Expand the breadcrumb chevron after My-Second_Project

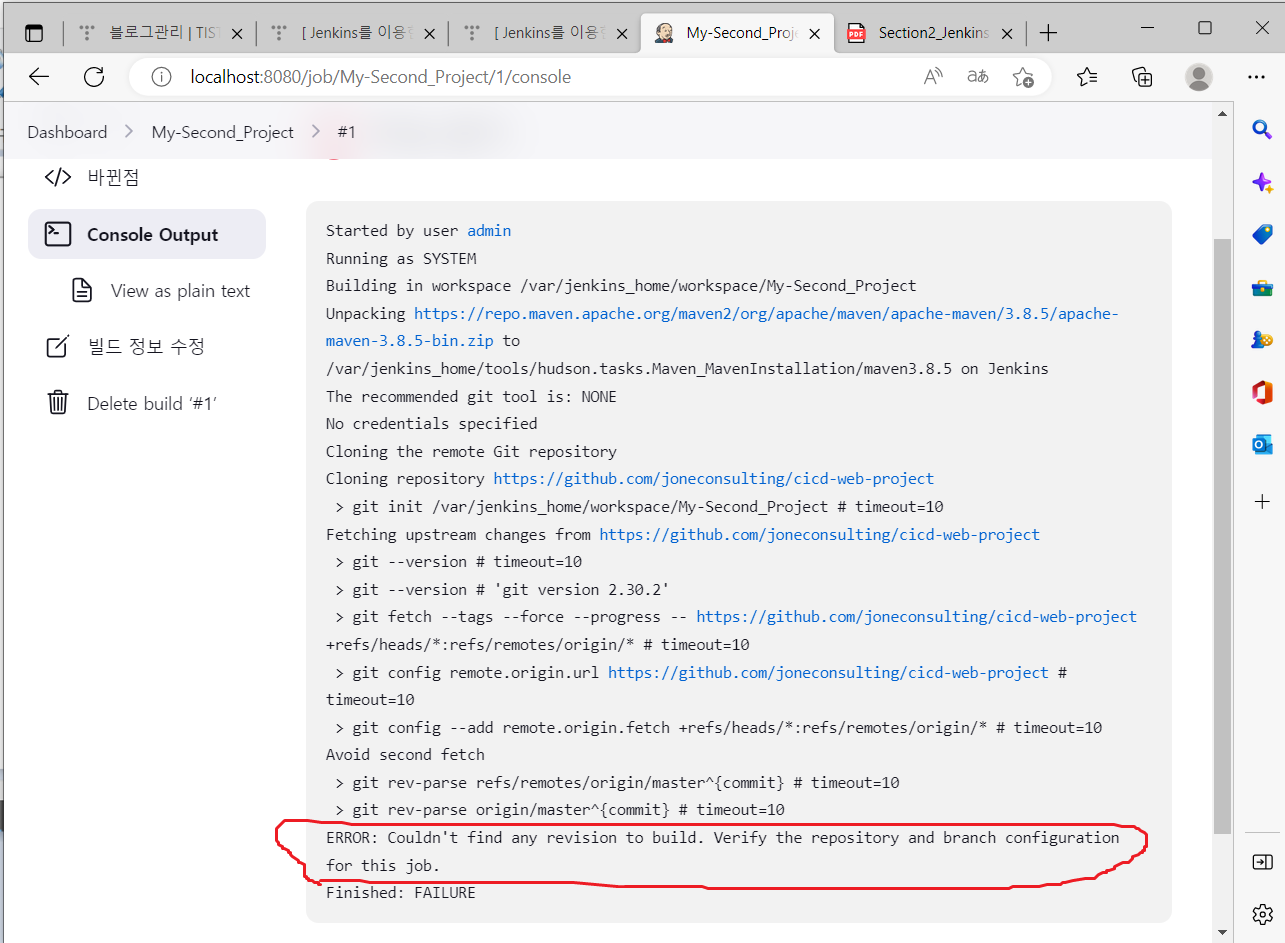click(x=316, y=132)
